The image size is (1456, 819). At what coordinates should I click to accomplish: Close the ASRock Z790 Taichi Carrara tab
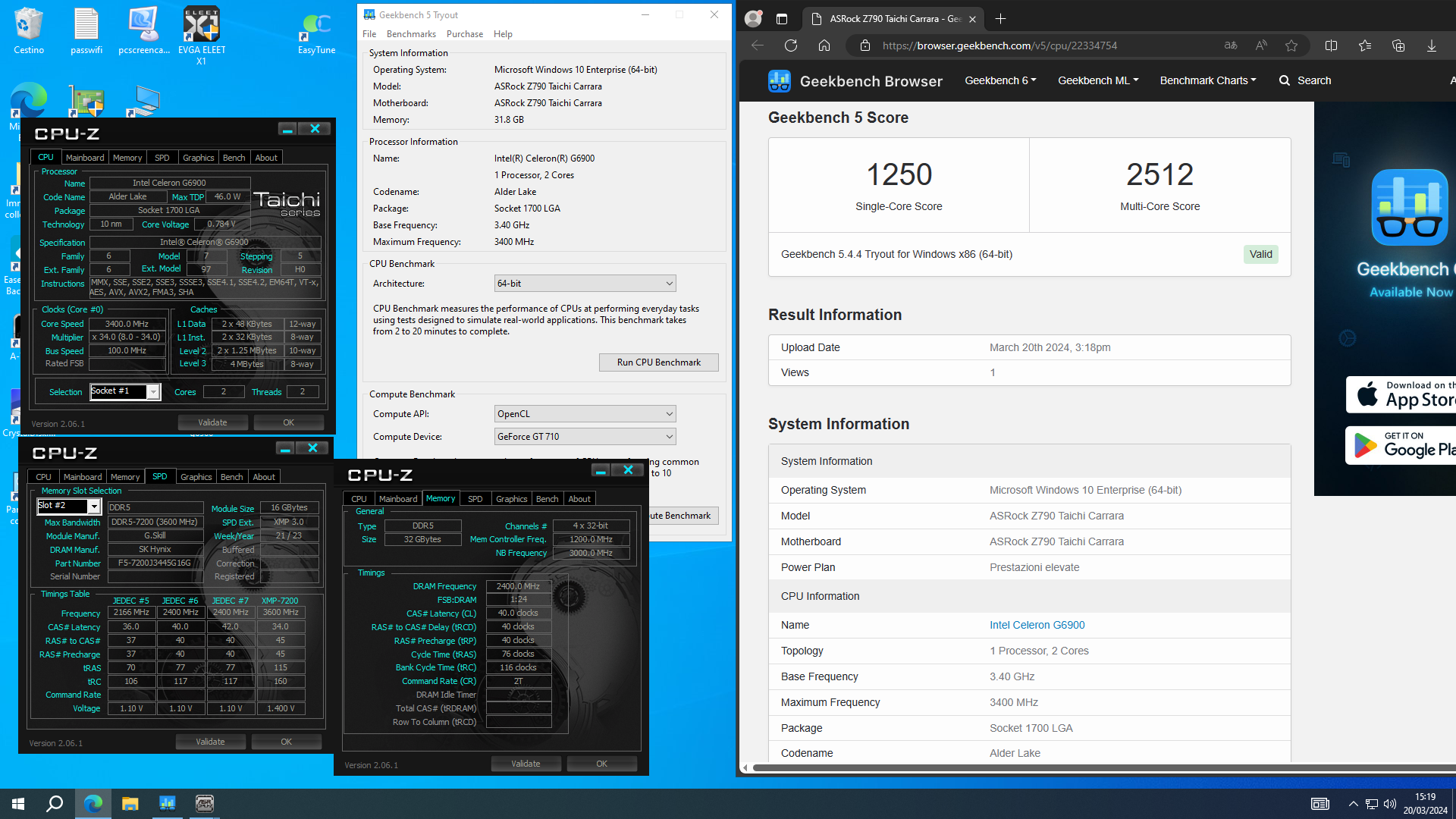(972, 19)
